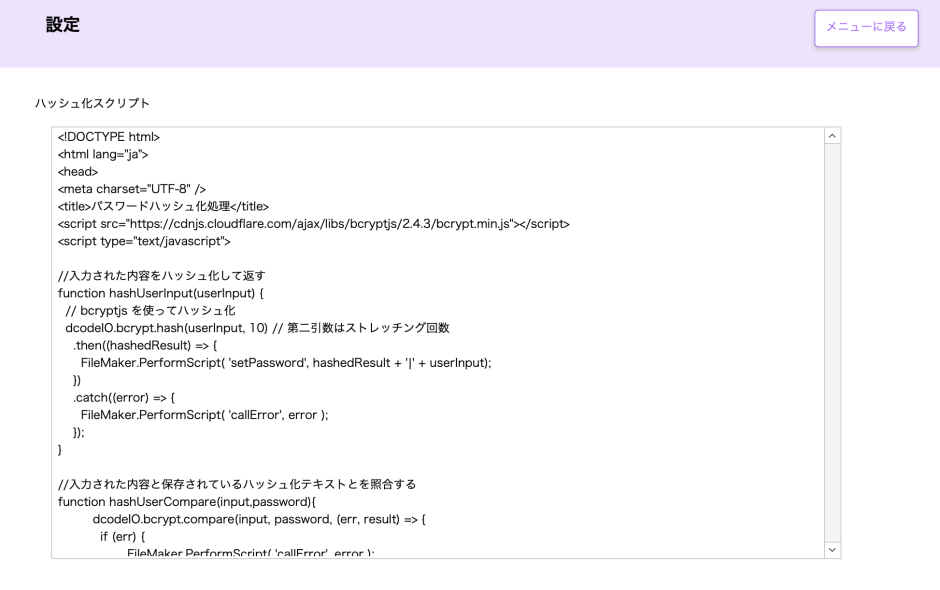
Task: Click the 設定 page title
Action: pyautogui.click(x=63, y=24)
